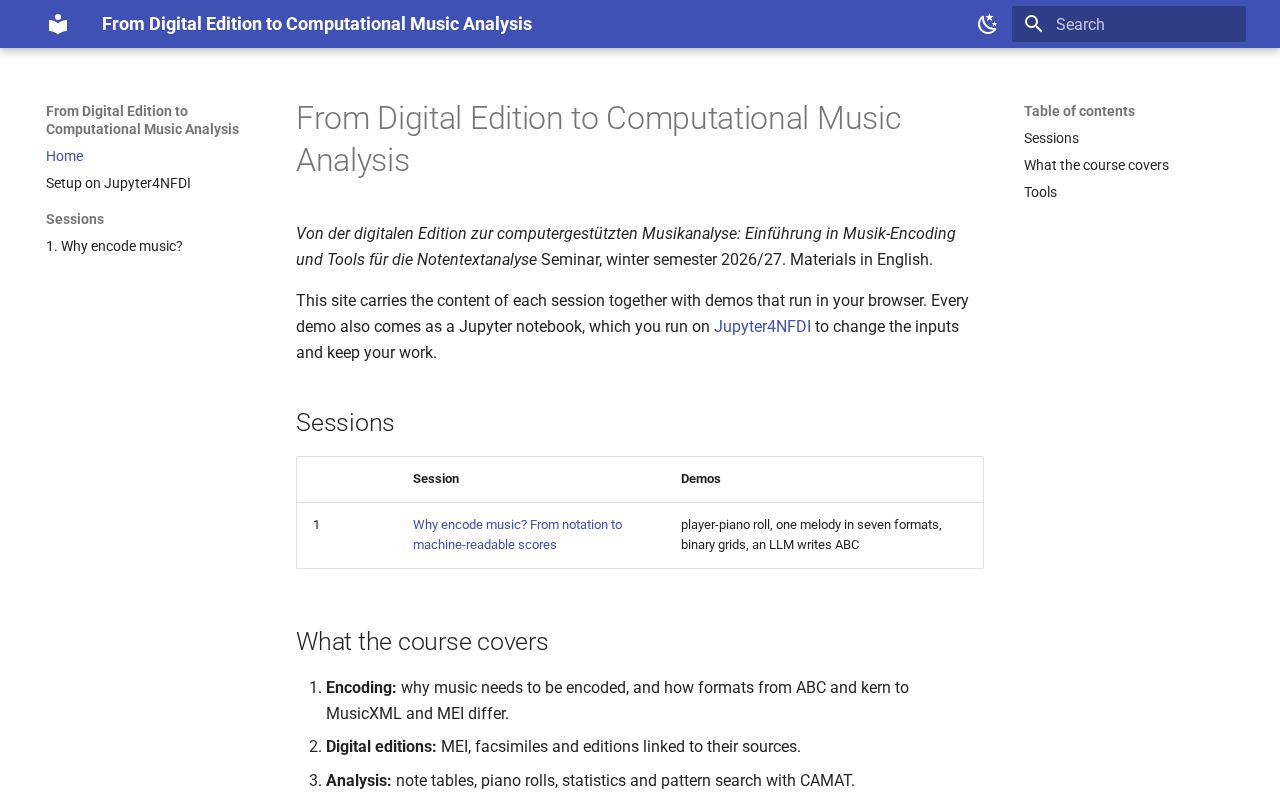Screen dimensions: 1280x800
Task: Click the site logo book icon
Action: coord(58,24)
